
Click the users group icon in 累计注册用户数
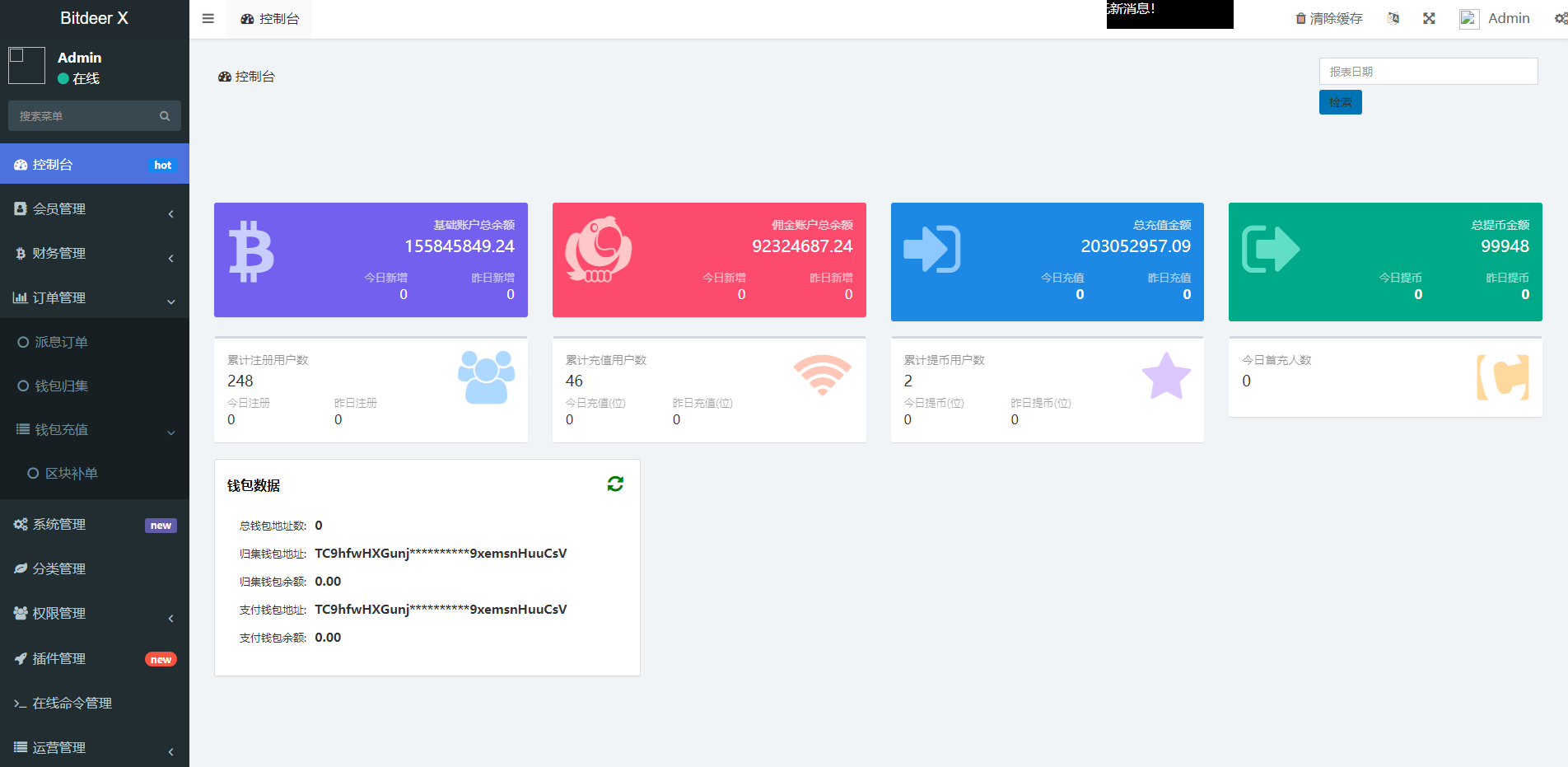click(486, 377)
